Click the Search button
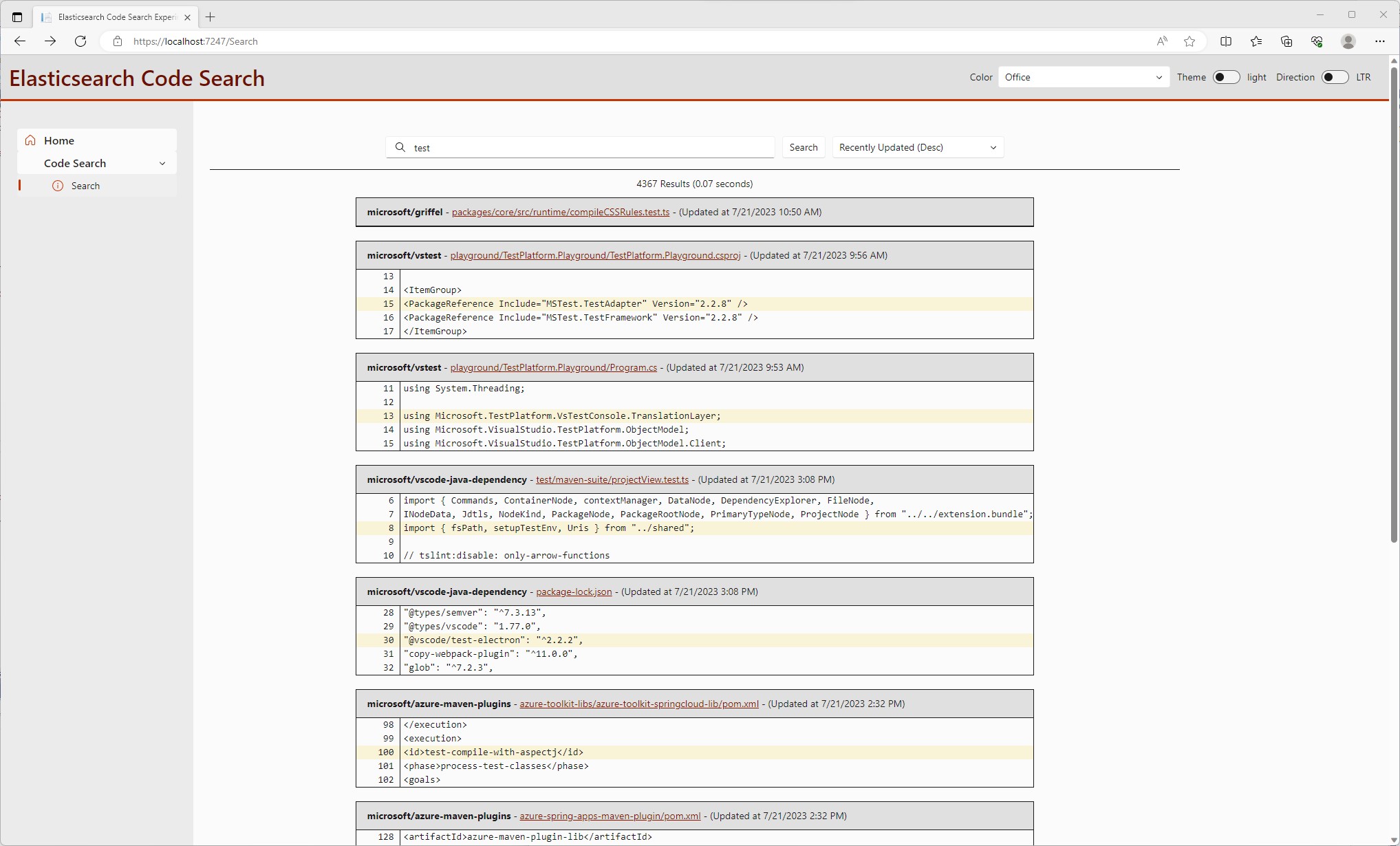Viewport: 1400px width, 846px height. tap(803, 147)
